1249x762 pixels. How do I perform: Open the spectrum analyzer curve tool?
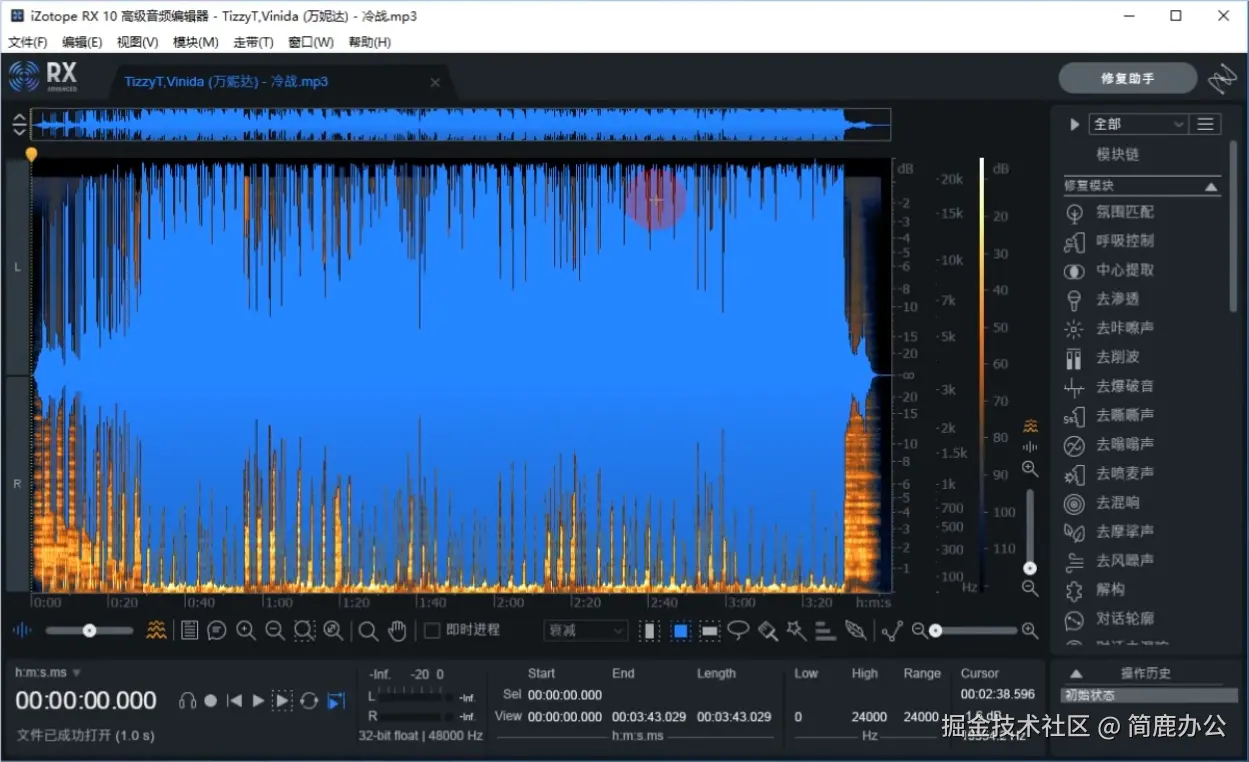[892, 631]
